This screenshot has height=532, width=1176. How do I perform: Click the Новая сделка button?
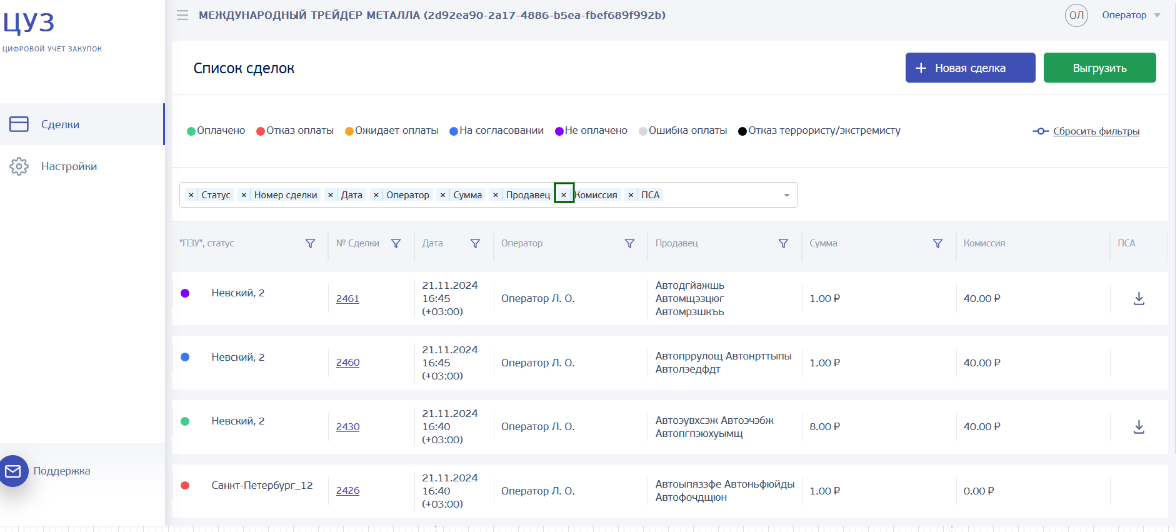[970, 68]
